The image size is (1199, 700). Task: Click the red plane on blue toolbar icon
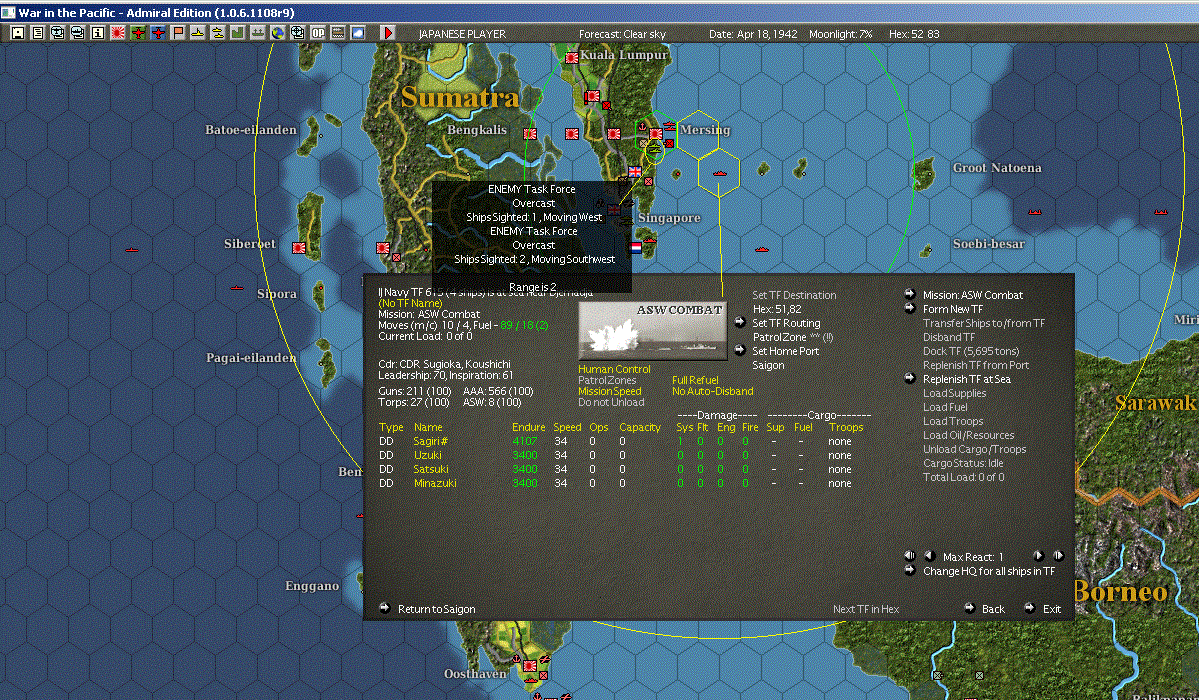coord(158,33)
